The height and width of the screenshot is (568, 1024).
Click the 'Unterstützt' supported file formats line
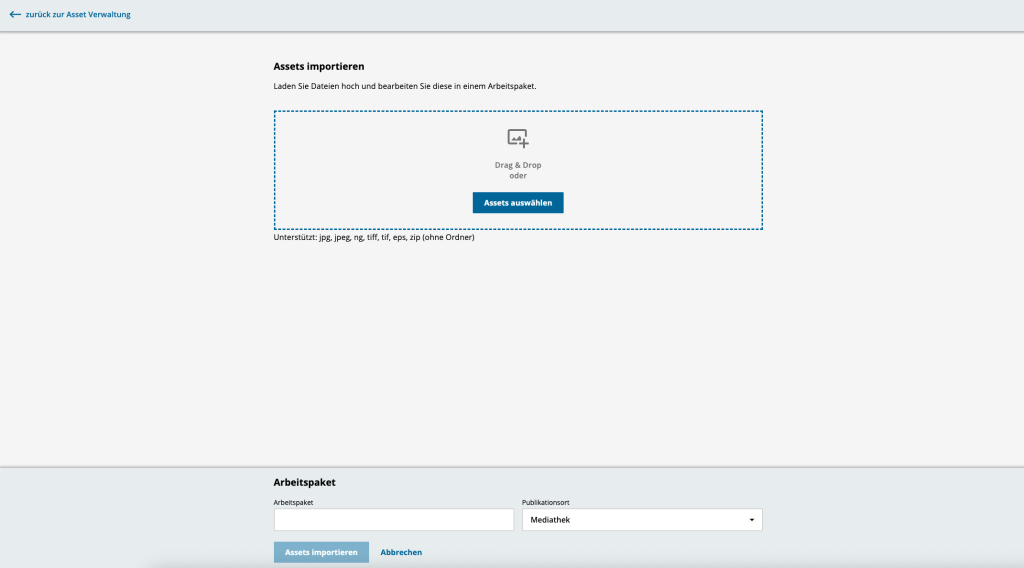374,238
